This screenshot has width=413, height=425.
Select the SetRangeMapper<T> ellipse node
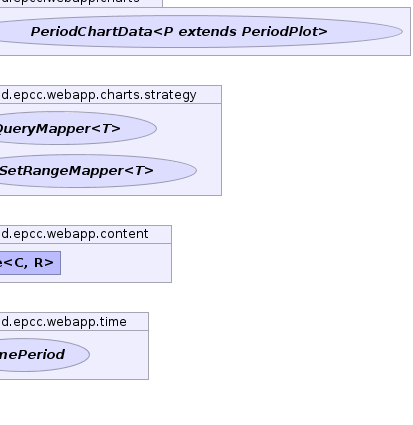tap(98, 171)
